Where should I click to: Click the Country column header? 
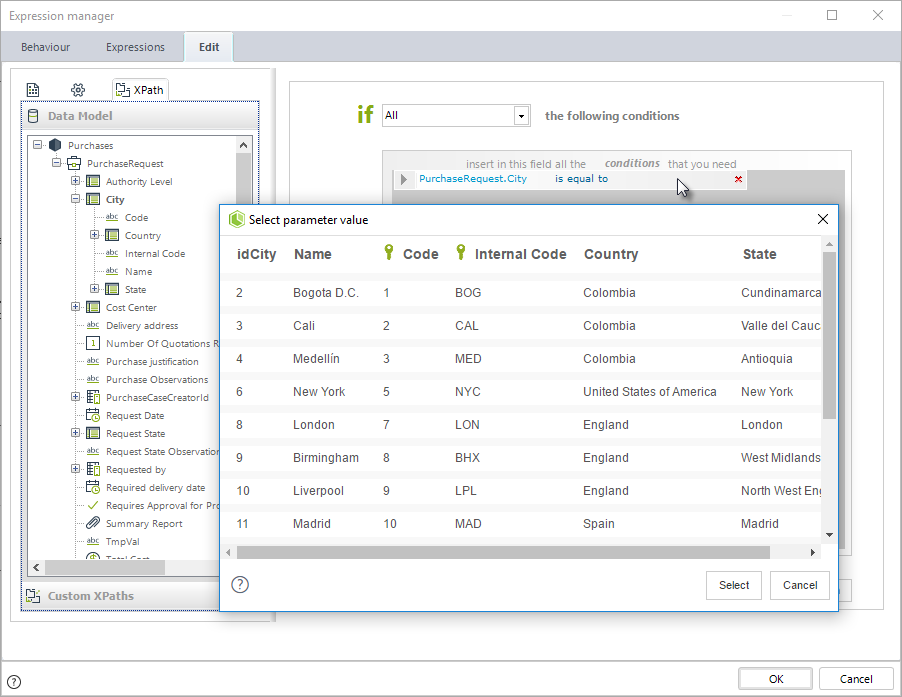click(x=611, y=254)
